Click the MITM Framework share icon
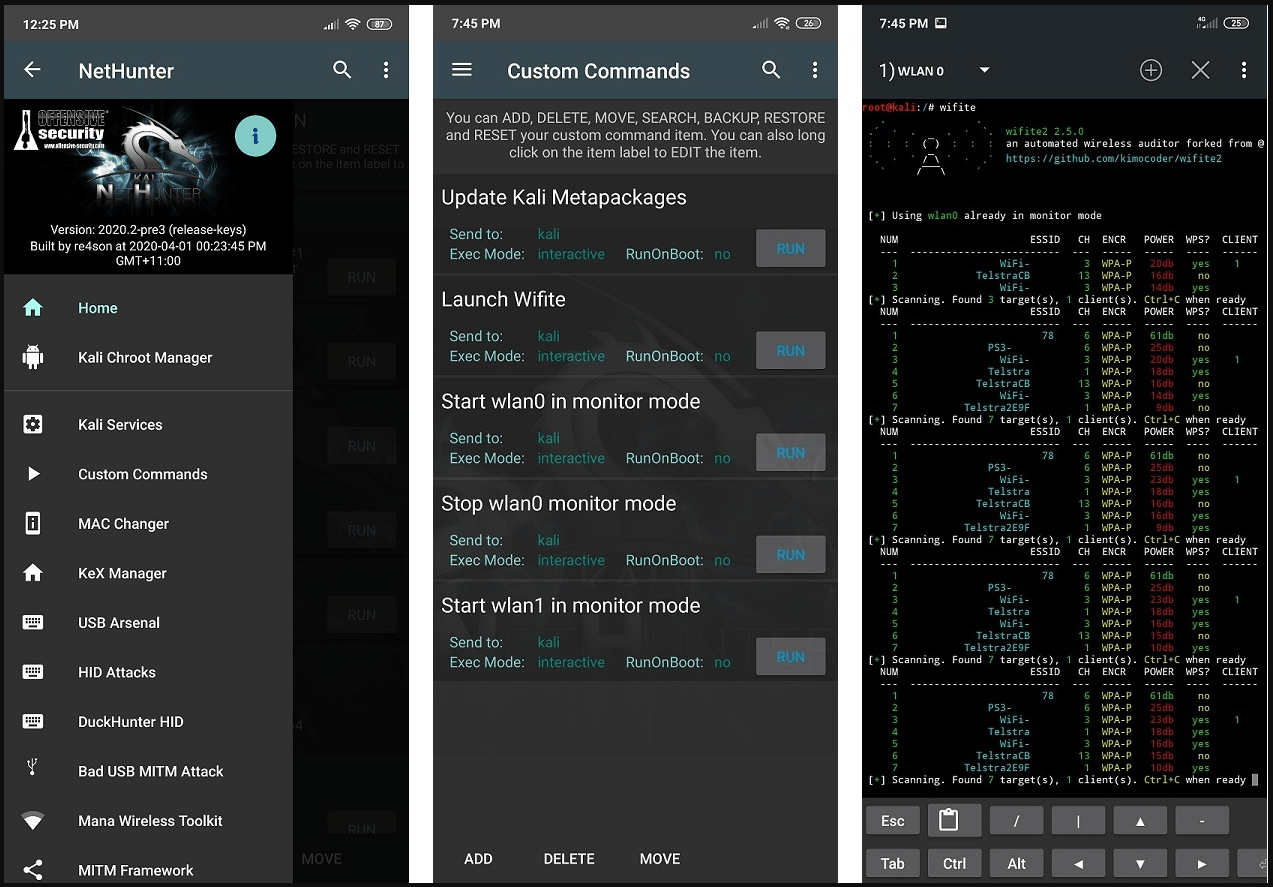Image resolution: width=1273 pixels, height=887 pixels. 33,870
